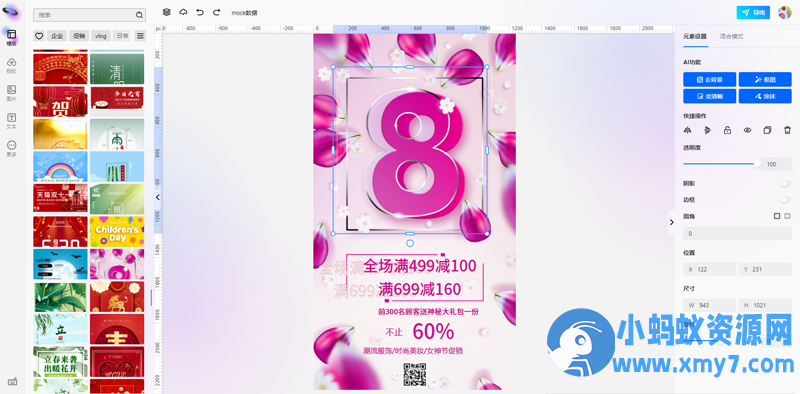Click the height field showing 1021

click(765, 305)
